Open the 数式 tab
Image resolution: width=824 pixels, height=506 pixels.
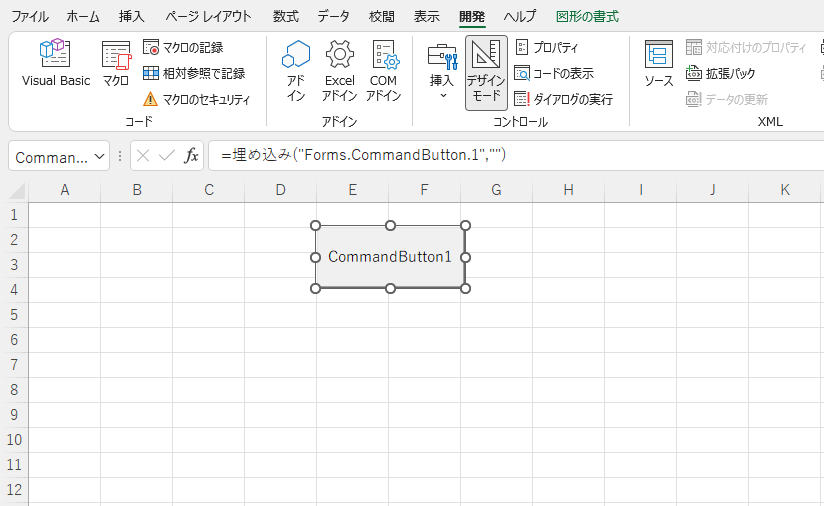point(285,16)
